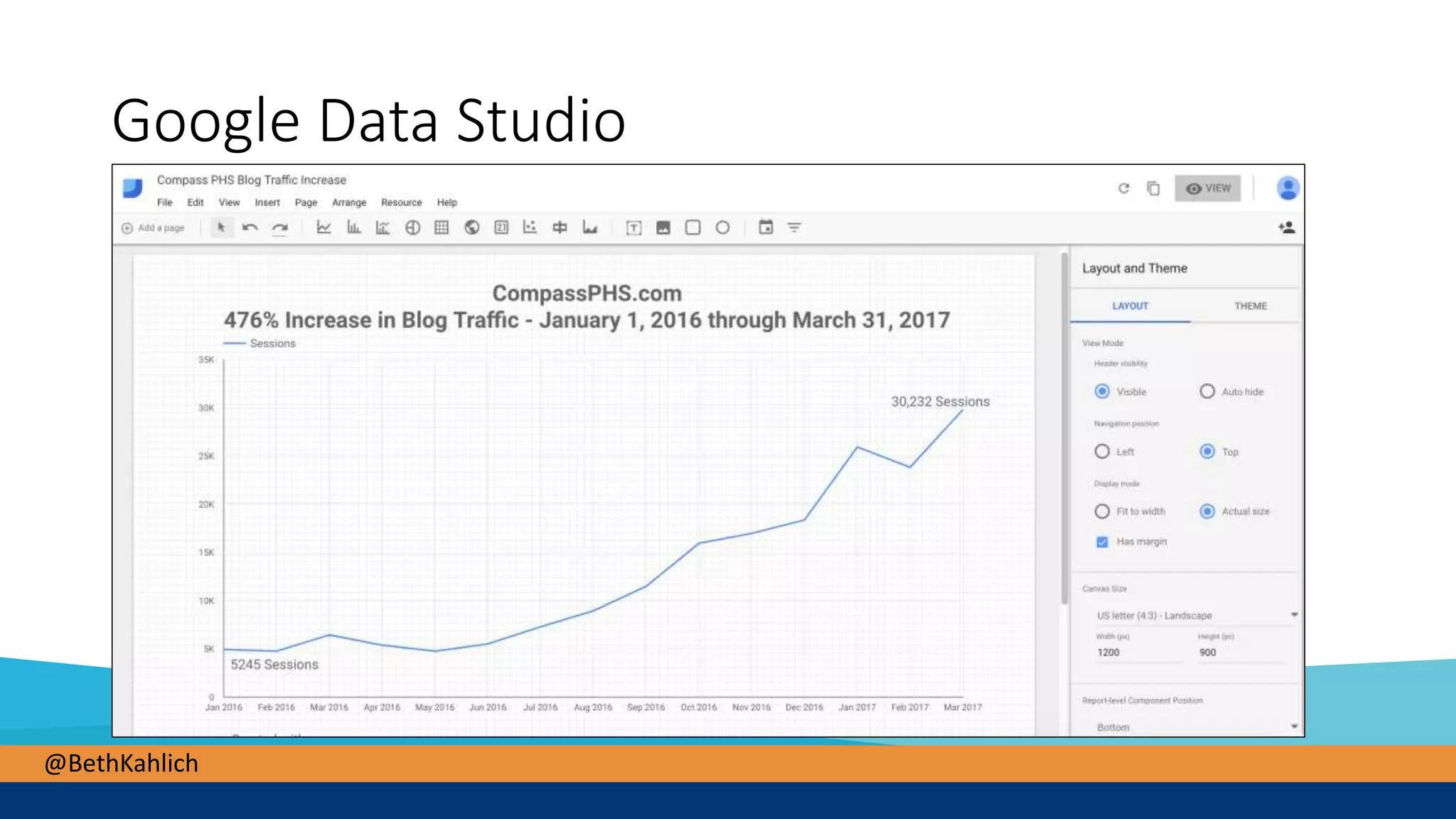Open the Edit menu

pos(196,203)
